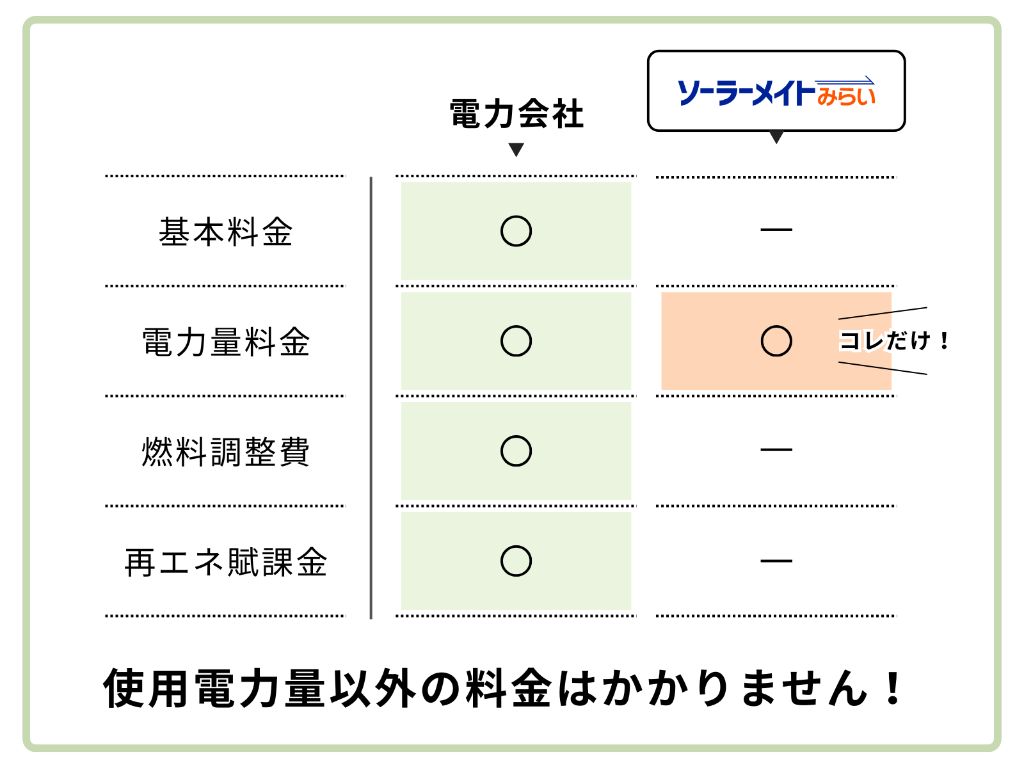
Task: Click the dash for ソーラーメイト 燃料調整費
Action: 776,451
